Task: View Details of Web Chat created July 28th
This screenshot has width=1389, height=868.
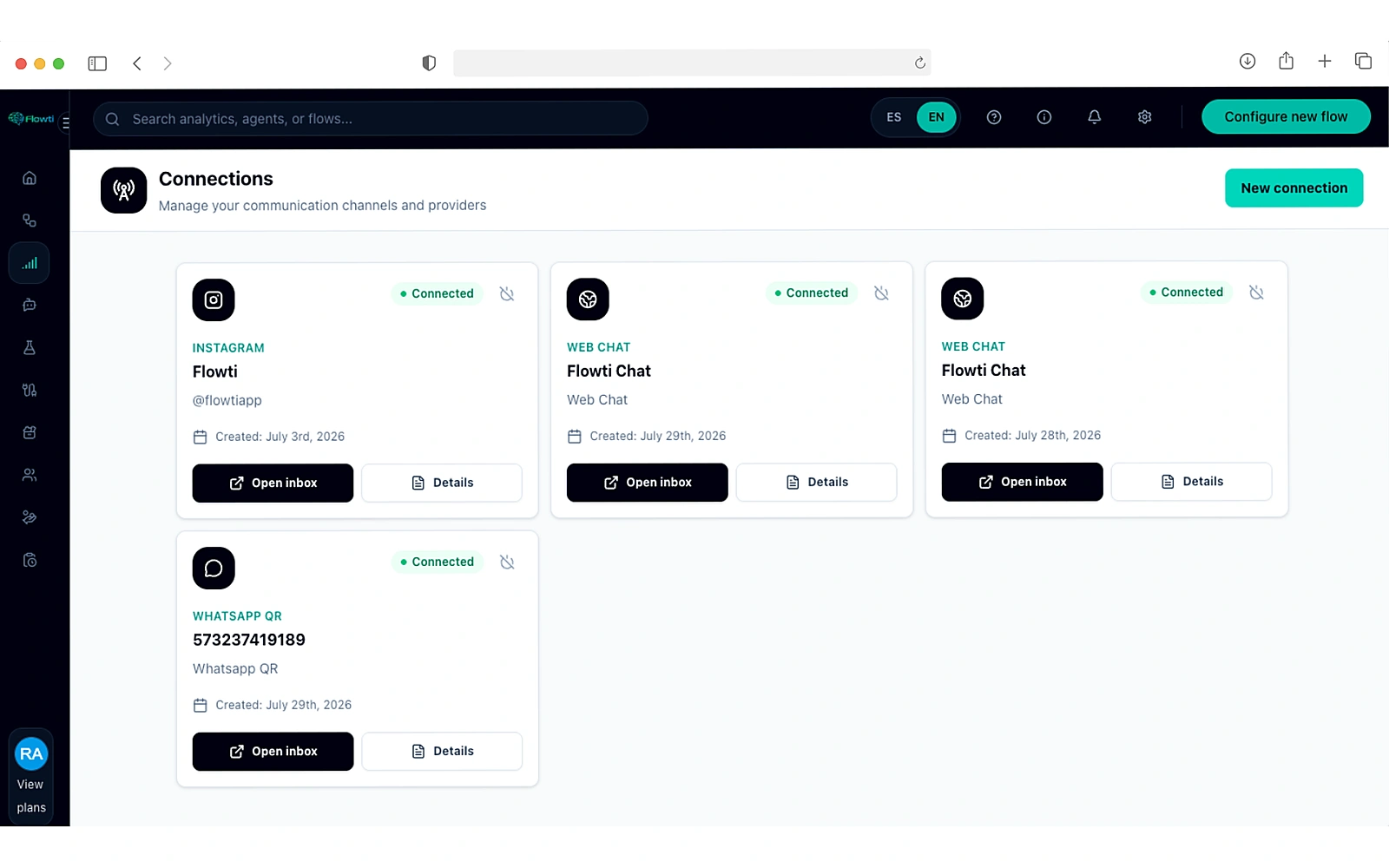Action: click(1191, 481)
